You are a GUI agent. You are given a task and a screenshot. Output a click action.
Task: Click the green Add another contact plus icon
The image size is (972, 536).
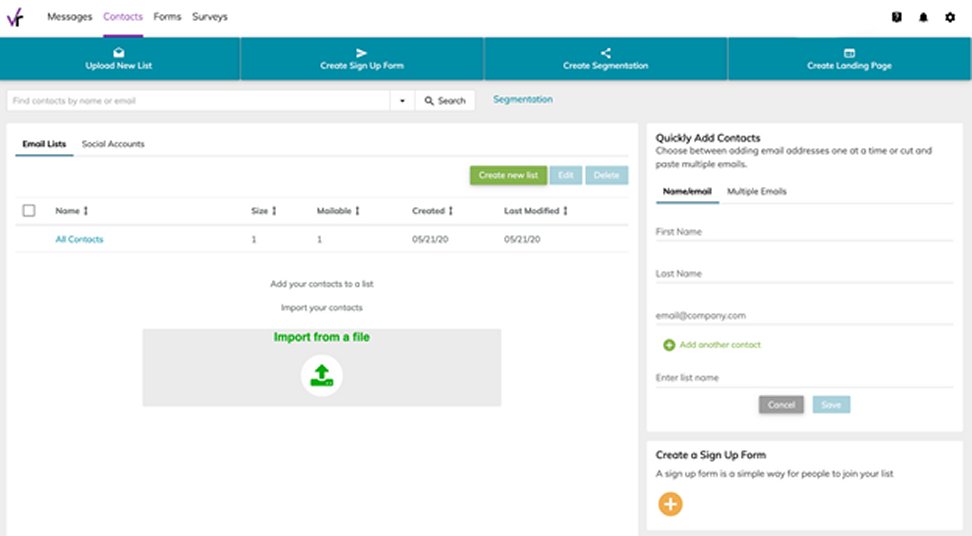pos(669,345)
